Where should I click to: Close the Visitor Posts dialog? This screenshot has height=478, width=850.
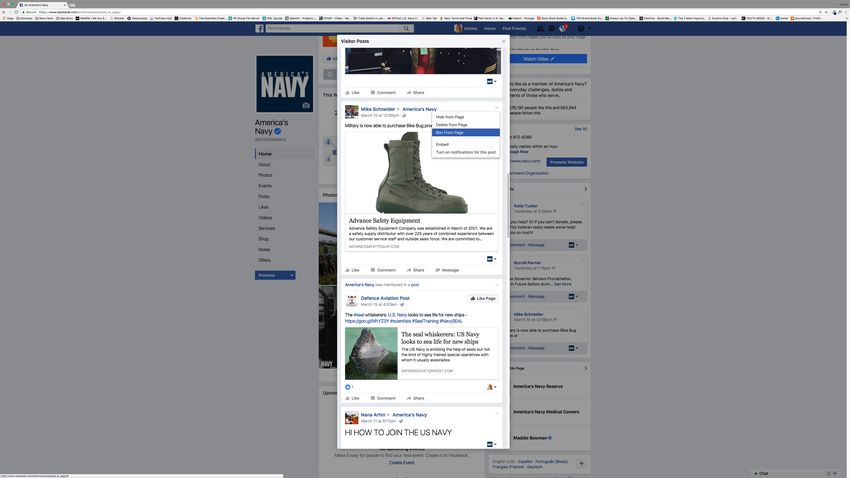coord(504,41)
